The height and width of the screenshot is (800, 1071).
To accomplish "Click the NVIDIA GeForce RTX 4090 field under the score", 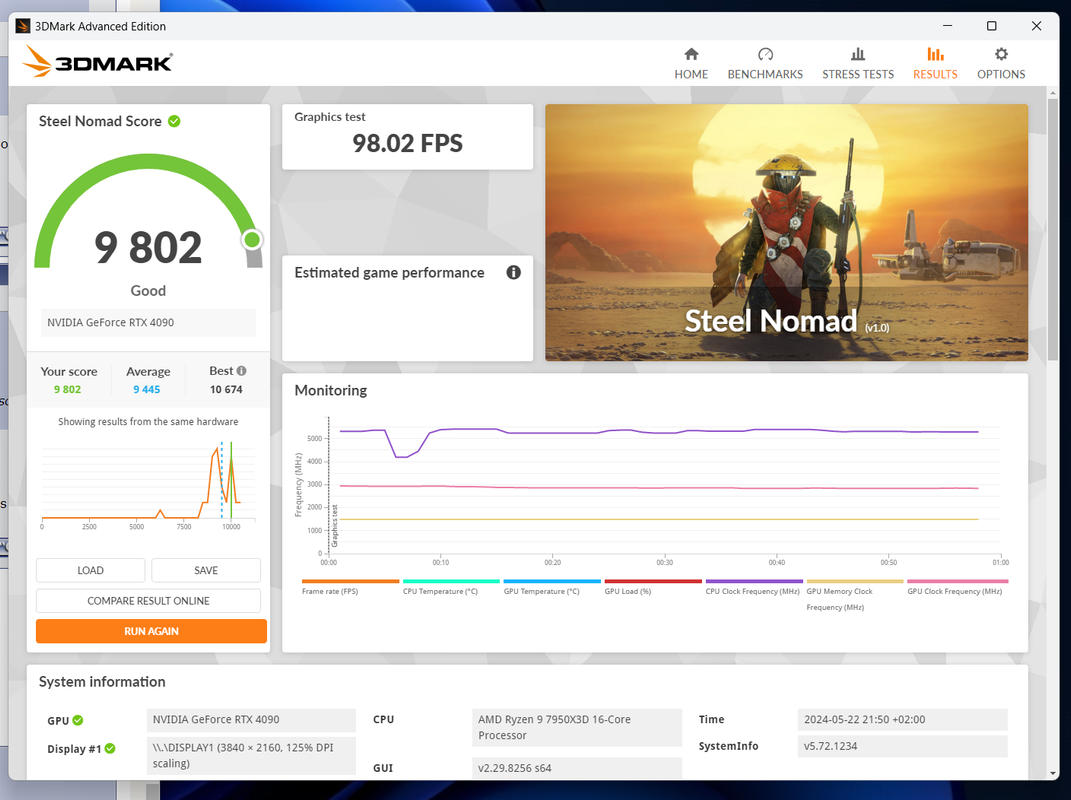I will click(148, 322).
